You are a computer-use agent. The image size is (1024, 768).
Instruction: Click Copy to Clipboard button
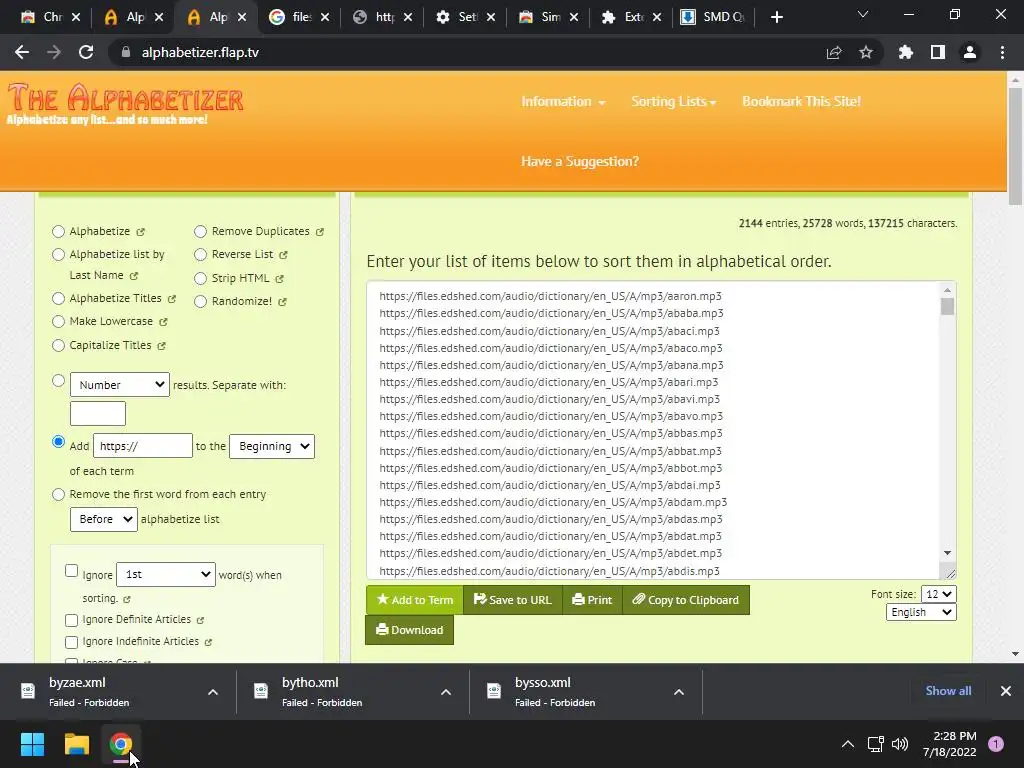point(686,600)
